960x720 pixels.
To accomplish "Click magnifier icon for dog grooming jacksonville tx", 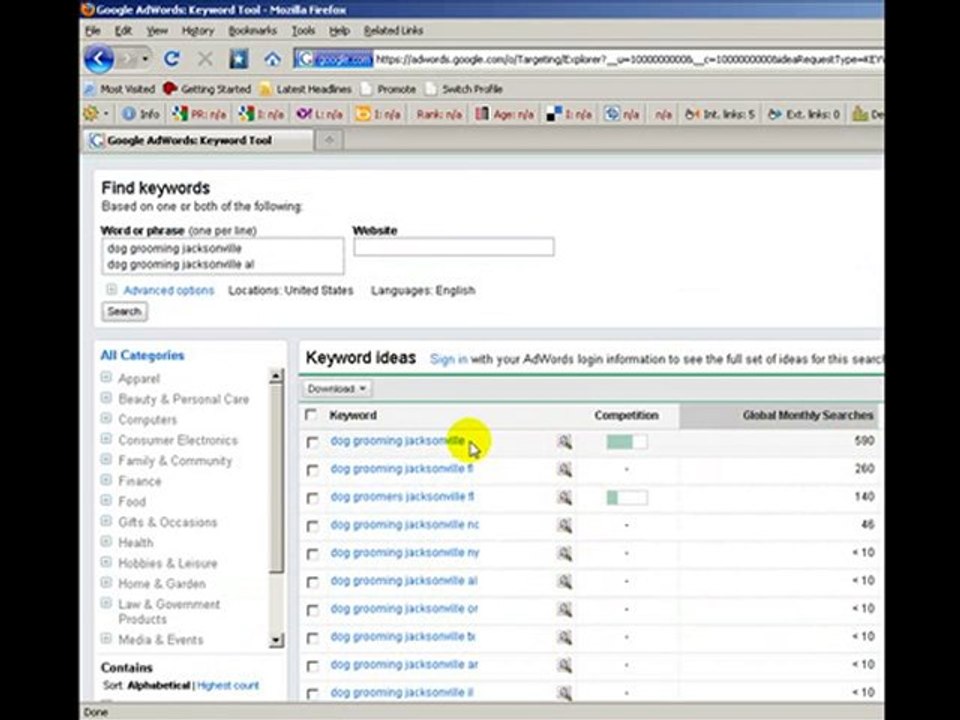I will pyautogui.click(x=564, y=637).
